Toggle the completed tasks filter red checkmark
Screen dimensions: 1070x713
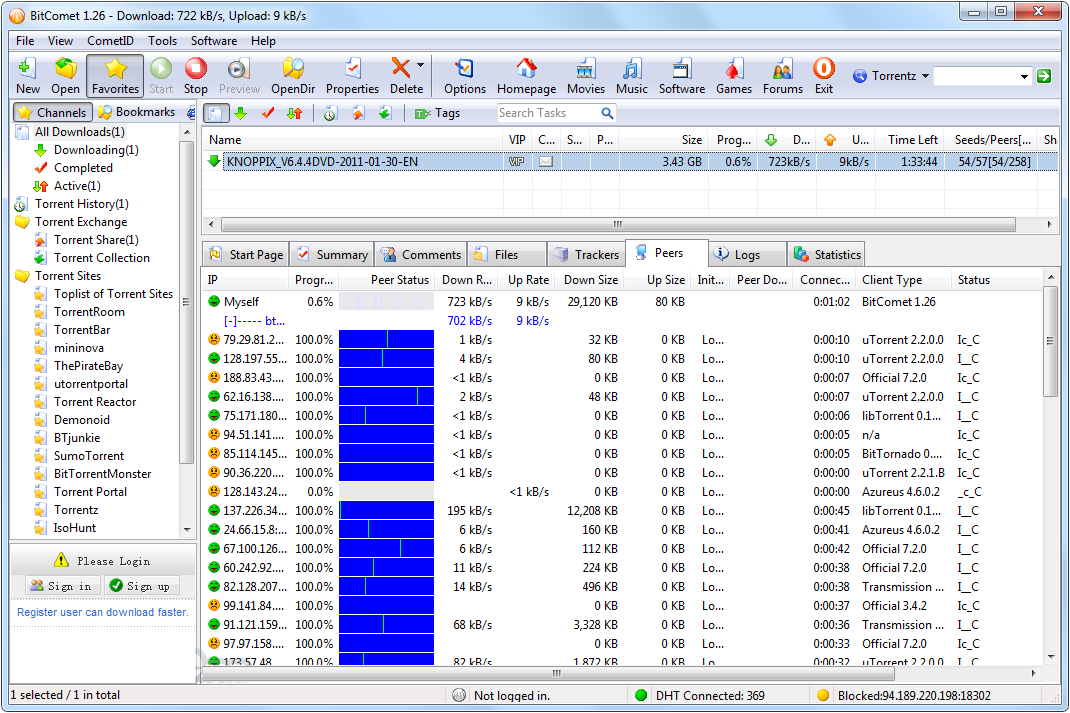(268, 113)
